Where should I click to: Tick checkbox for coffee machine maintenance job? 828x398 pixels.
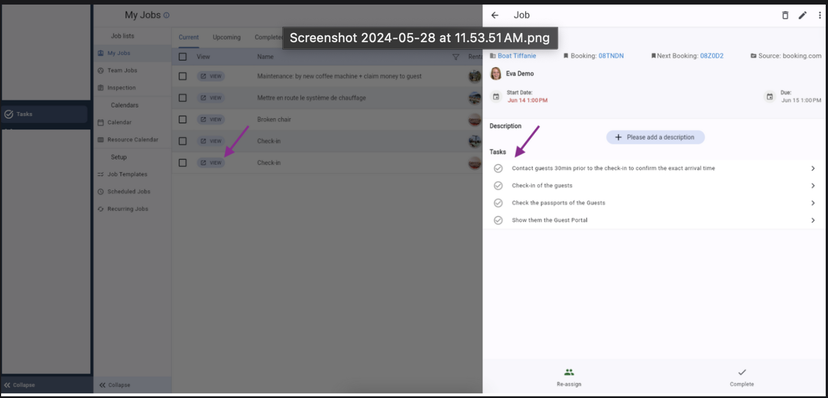point(183,76)
